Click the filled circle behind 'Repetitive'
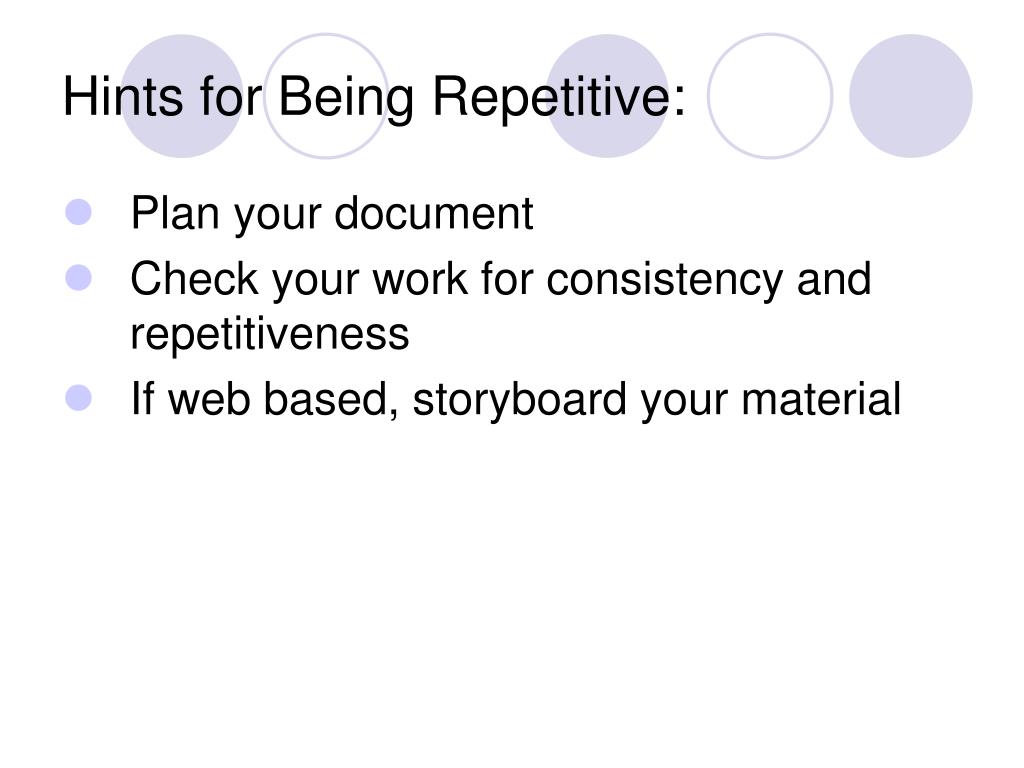 click(x=606, y=96)
